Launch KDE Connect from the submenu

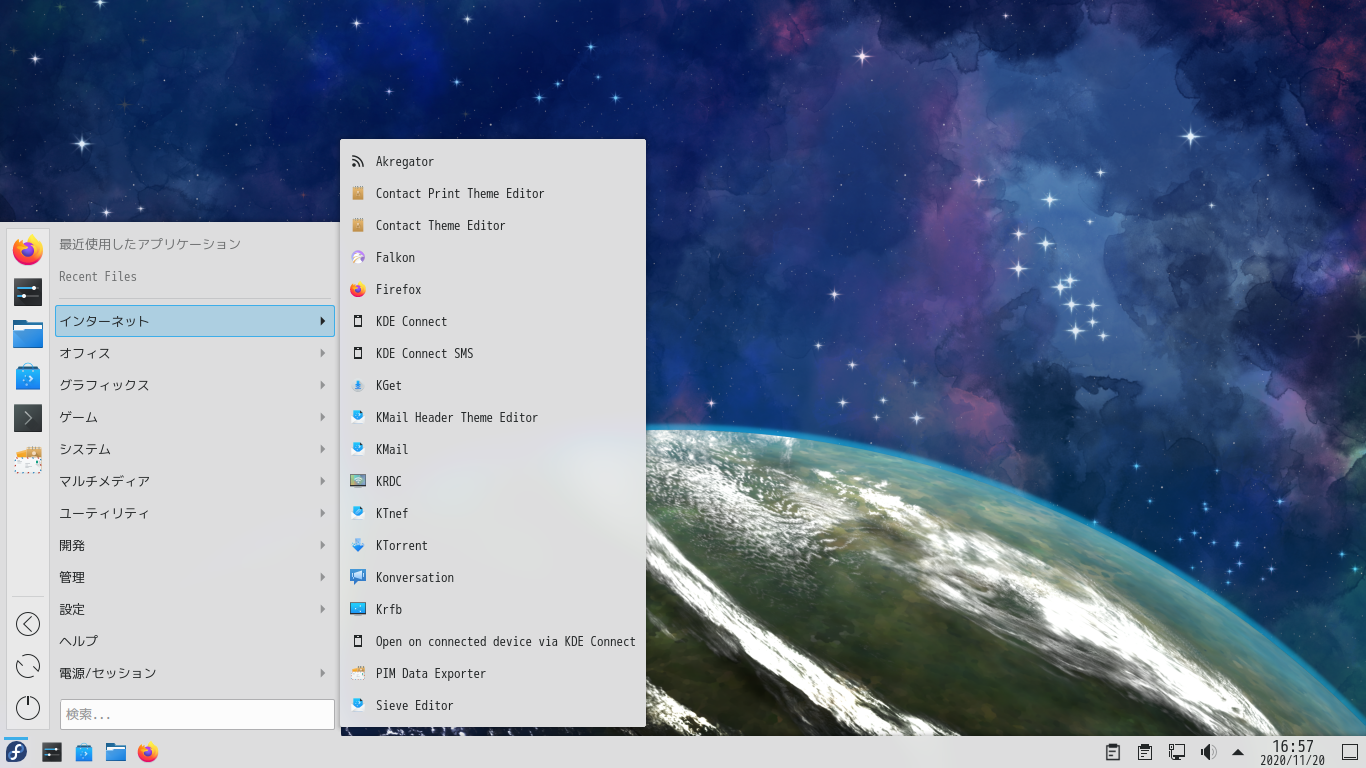click(x=493, y=321)
